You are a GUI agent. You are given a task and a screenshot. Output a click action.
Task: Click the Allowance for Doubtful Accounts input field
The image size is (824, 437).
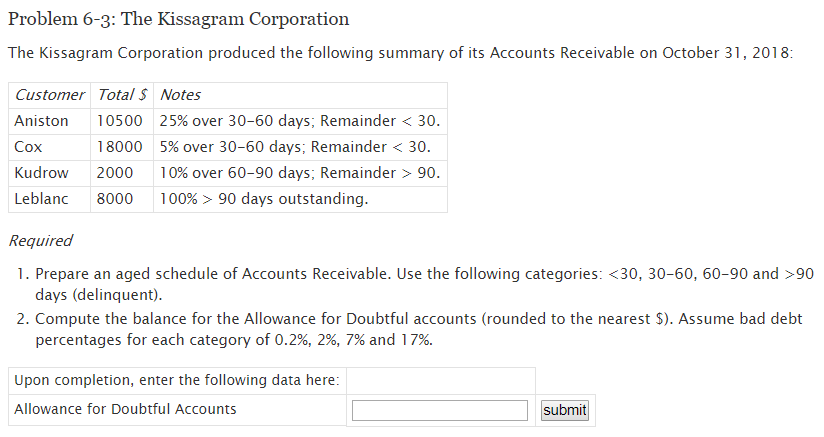[440, 410]
